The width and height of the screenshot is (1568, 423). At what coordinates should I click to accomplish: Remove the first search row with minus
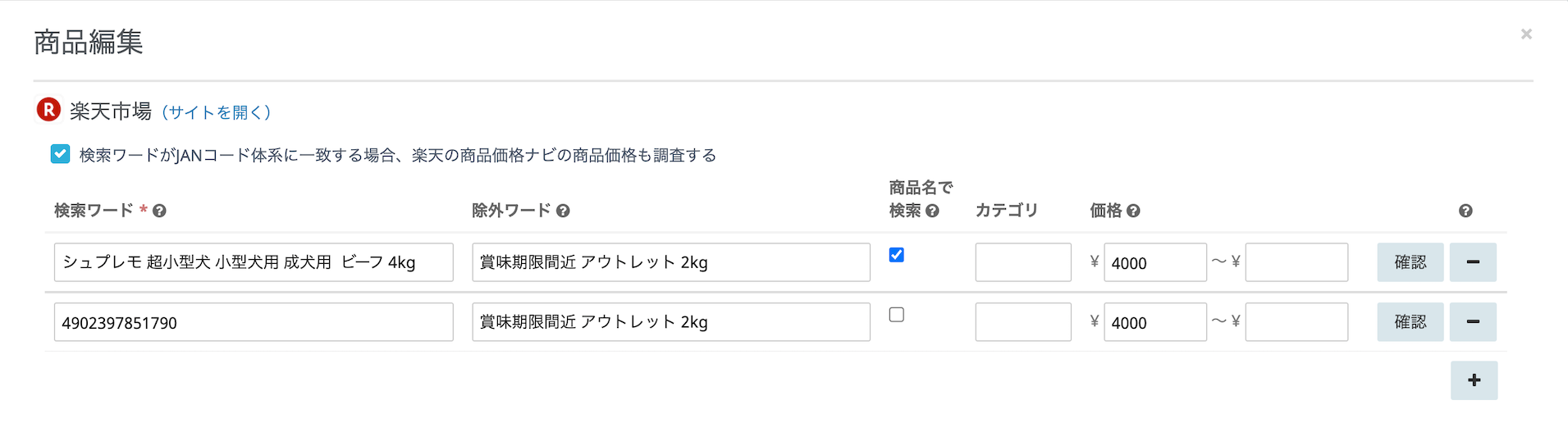click(1473, 262)
